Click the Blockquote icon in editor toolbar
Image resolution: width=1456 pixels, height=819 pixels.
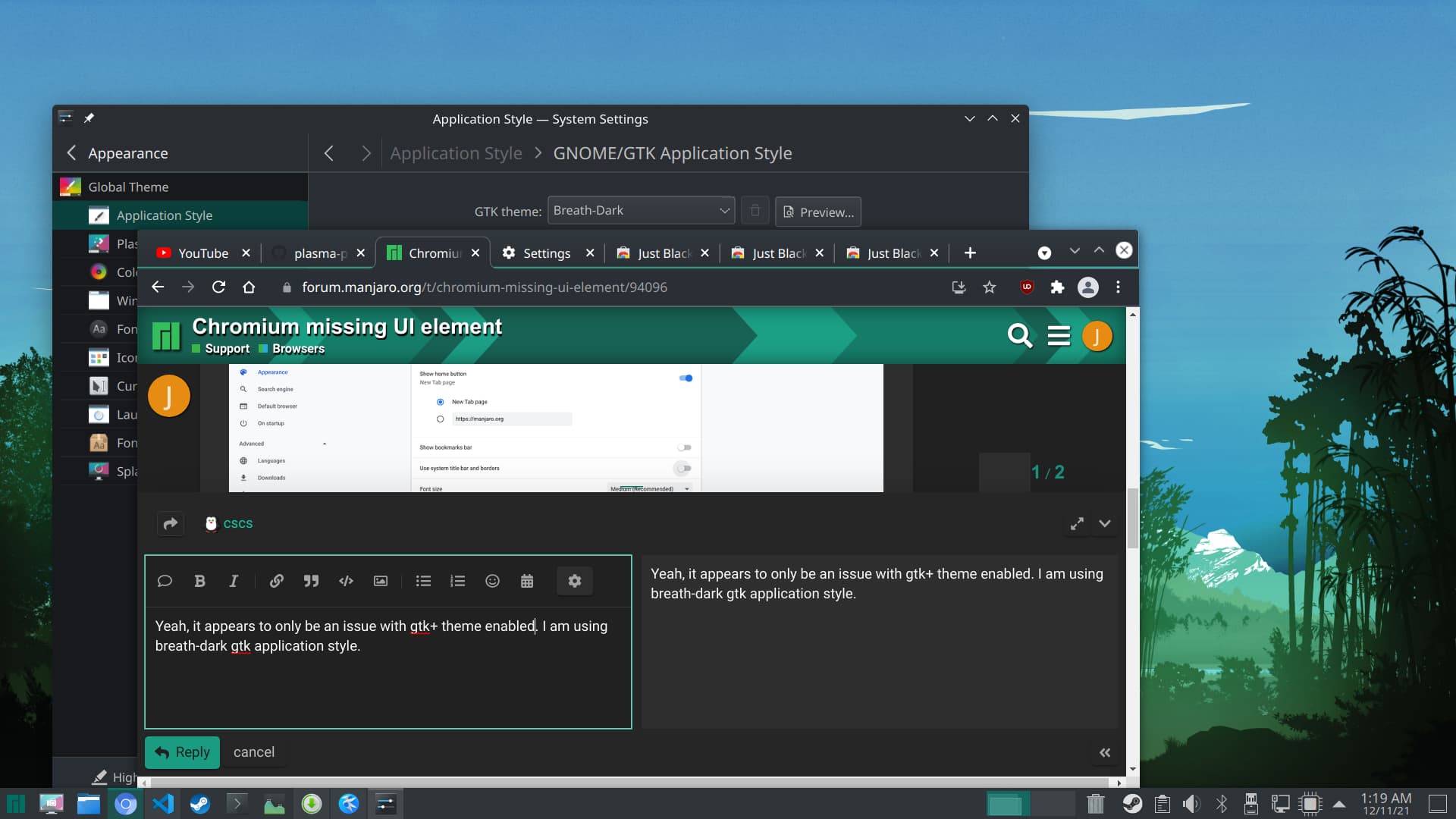[311, 581]
